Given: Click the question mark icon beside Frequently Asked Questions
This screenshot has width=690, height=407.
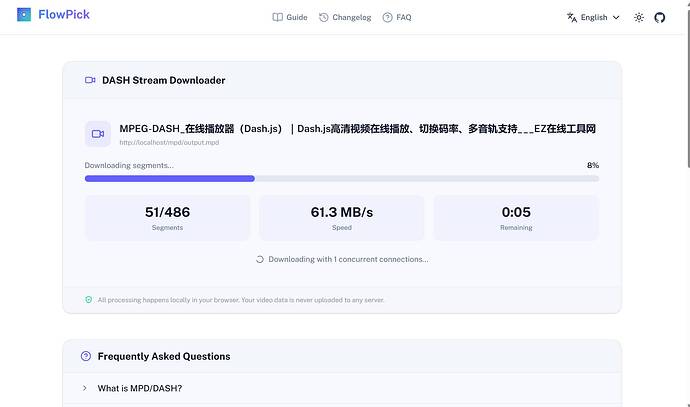Looking at the screenshot, I should [86, 356].
